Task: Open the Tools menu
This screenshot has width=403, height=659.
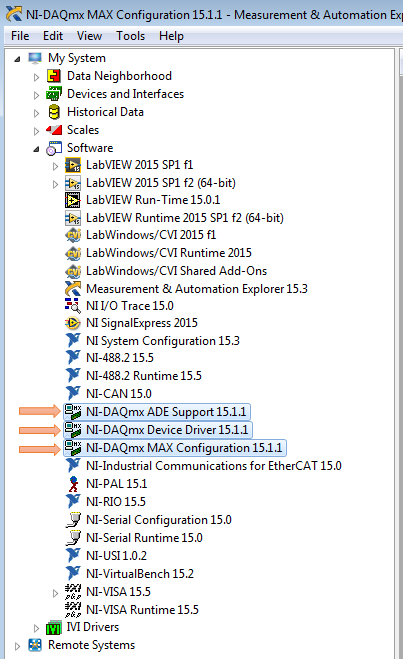Action: 131,36
